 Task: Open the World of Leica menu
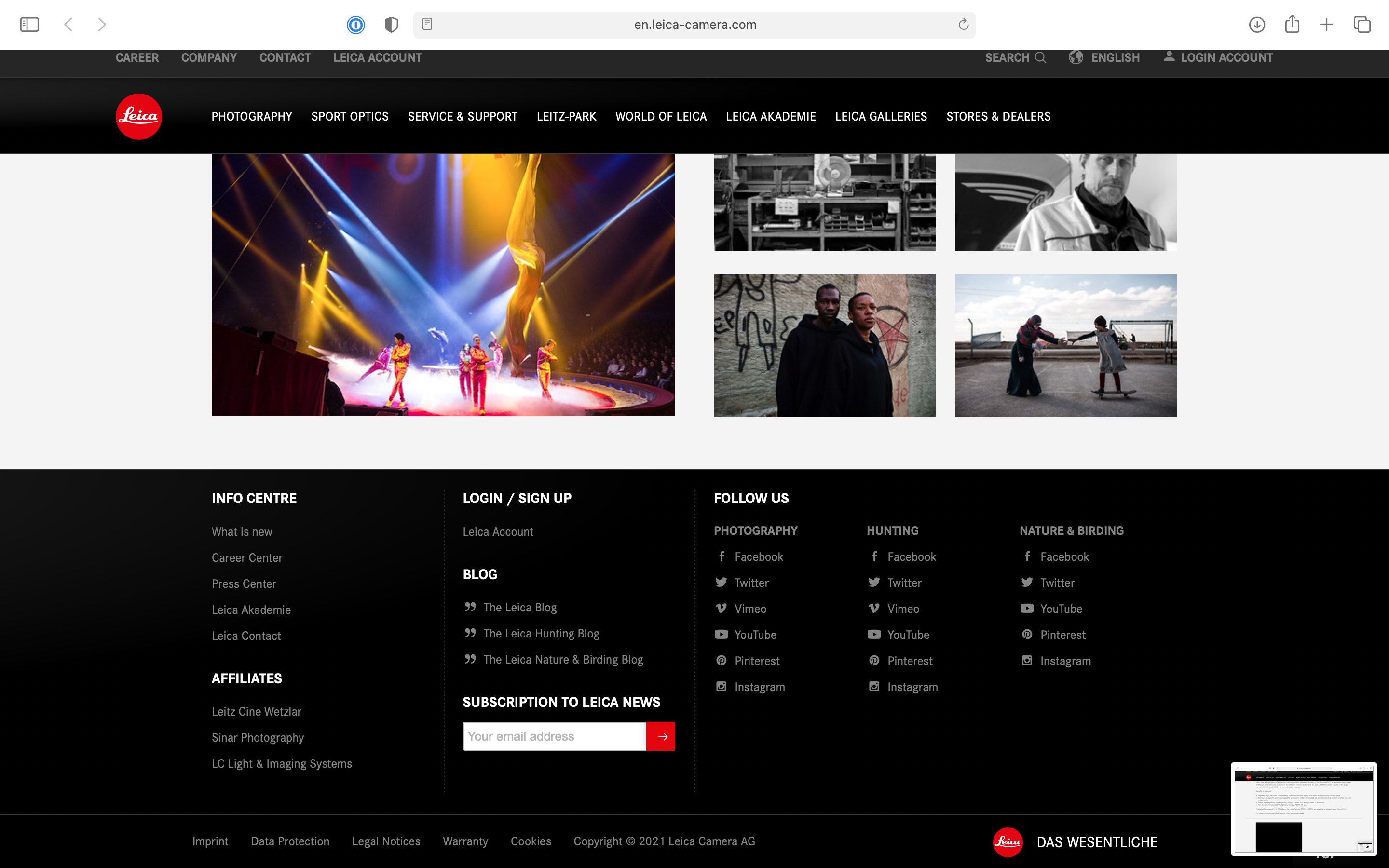tap(661, 117)
